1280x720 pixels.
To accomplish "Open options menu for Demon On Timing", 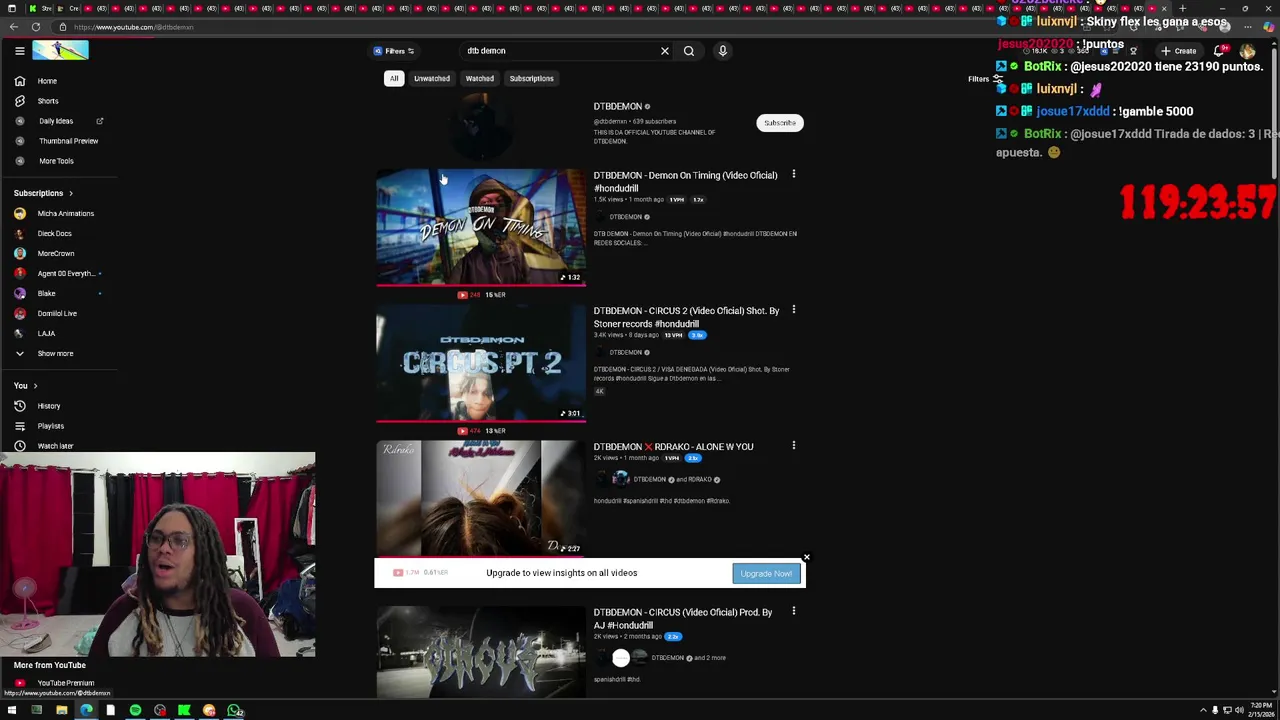I will [794, 175].
